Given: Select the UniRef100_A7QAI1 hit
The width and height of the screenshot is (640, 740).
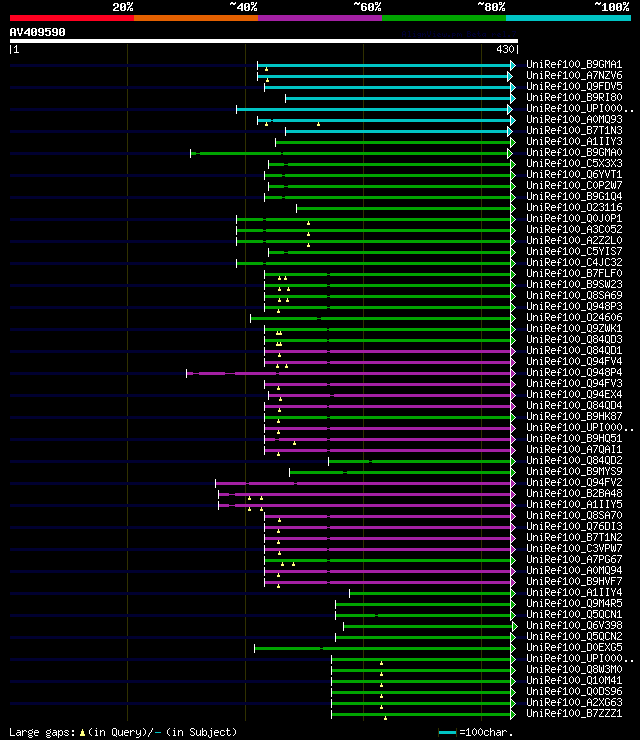Looking at the screenshot, I should [574, 450].
